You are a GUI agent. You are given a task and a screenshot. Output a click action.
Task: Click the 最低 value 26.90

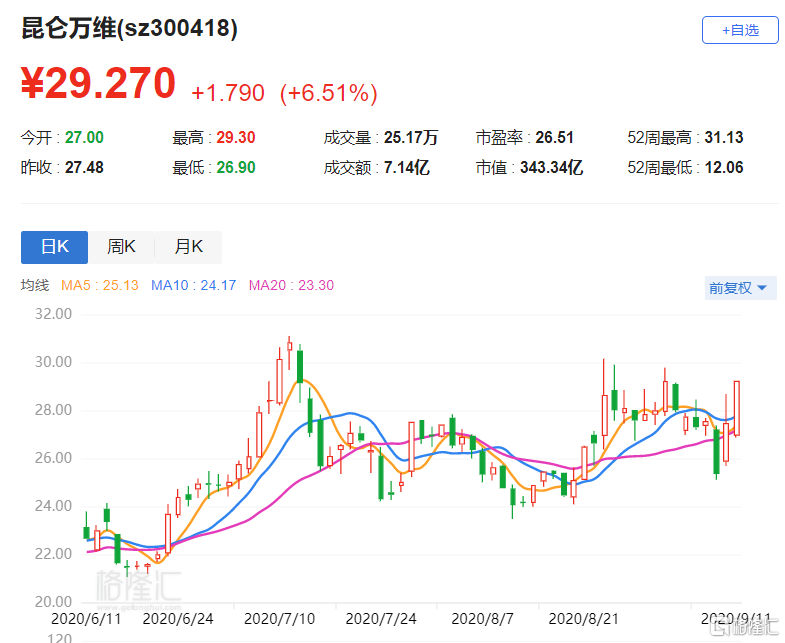coord(236,167)
